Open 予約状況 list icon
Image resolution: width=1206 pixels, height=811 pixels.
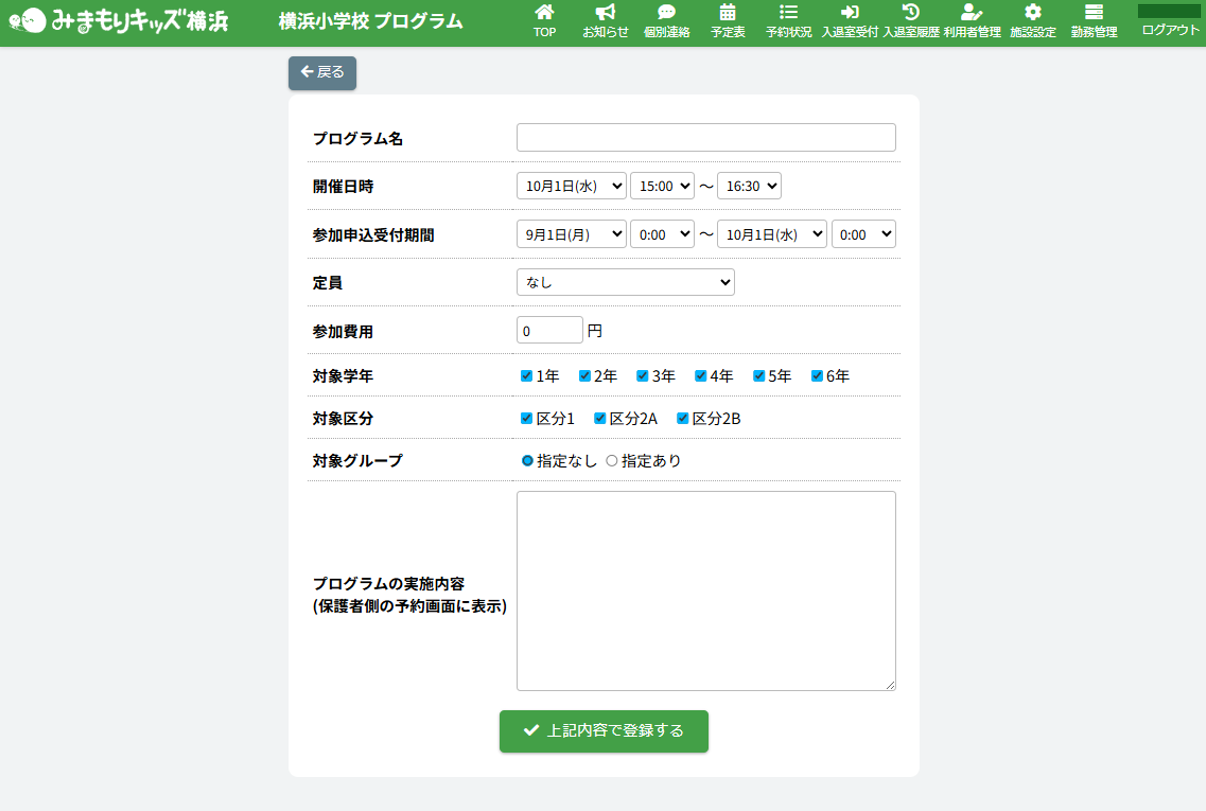[x=788, y=13]
